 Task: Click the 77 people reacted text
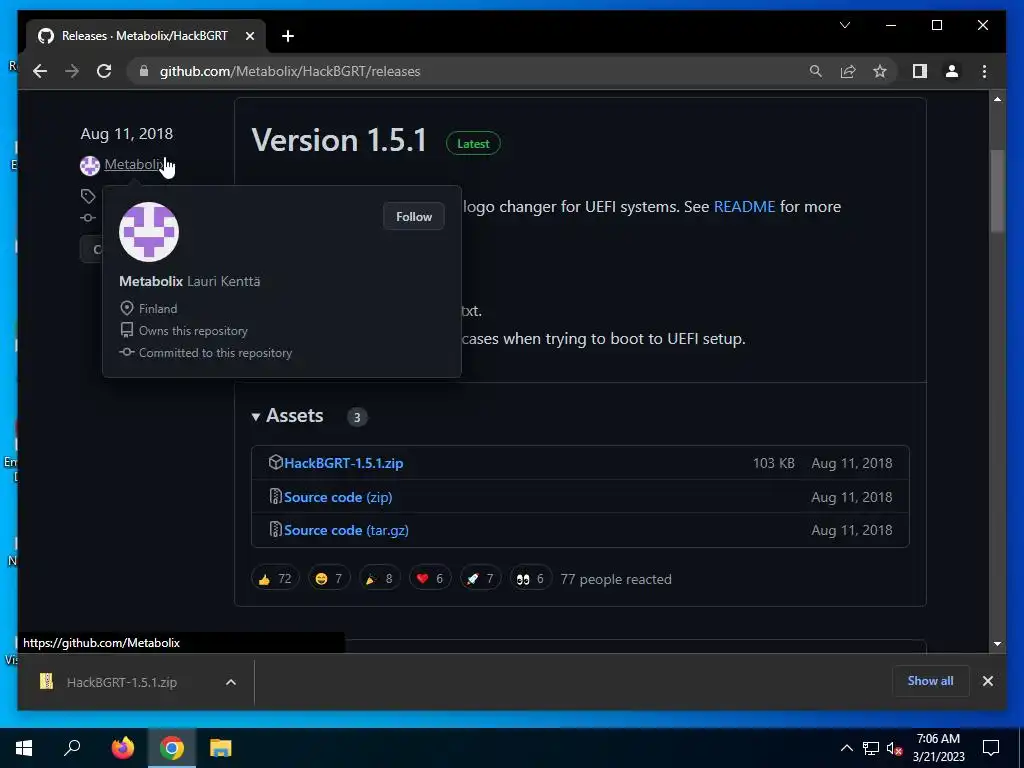pos(616,579)
